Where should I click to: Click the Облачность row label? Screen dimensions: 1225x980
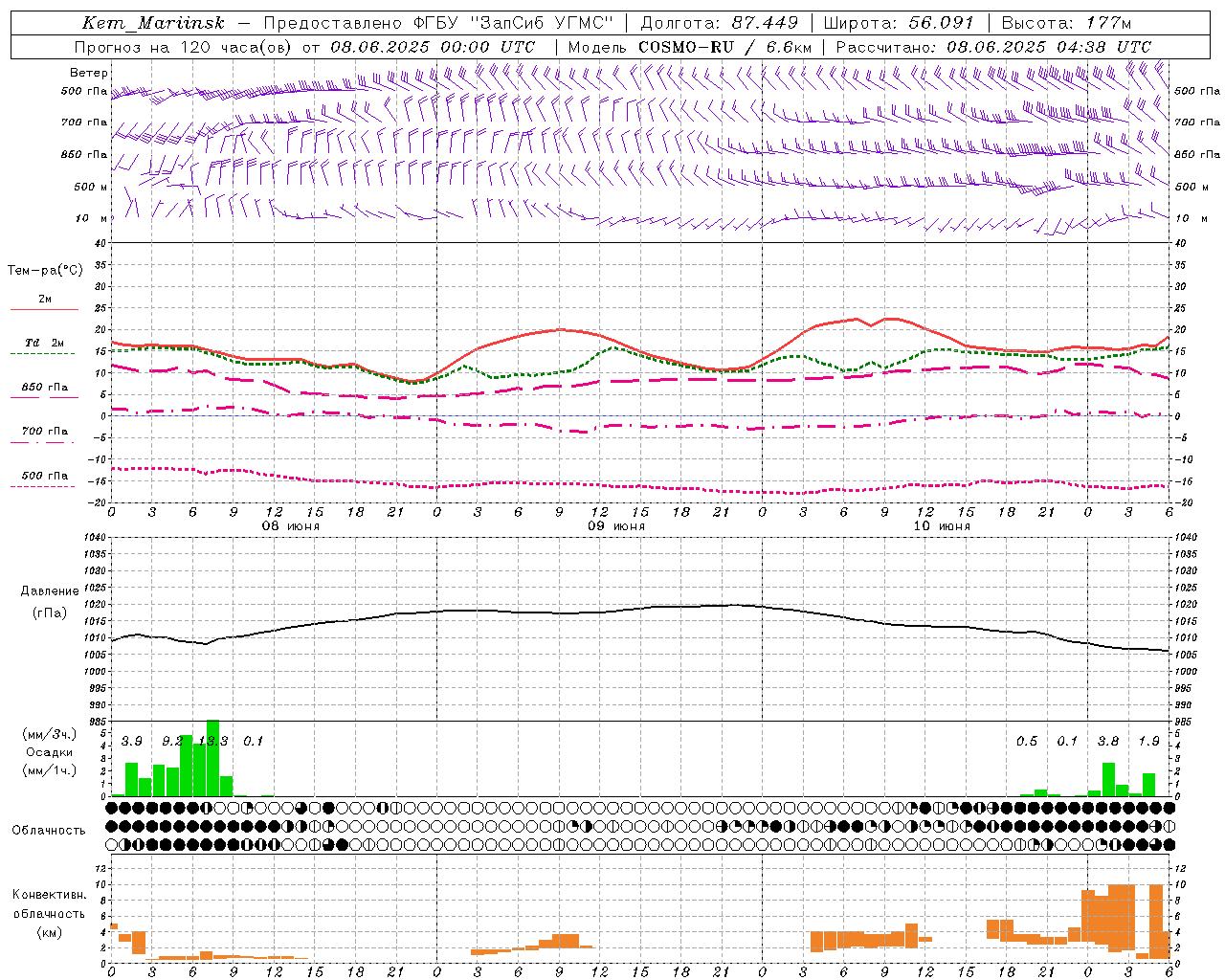pyautogui.click(x=49, y=831)
